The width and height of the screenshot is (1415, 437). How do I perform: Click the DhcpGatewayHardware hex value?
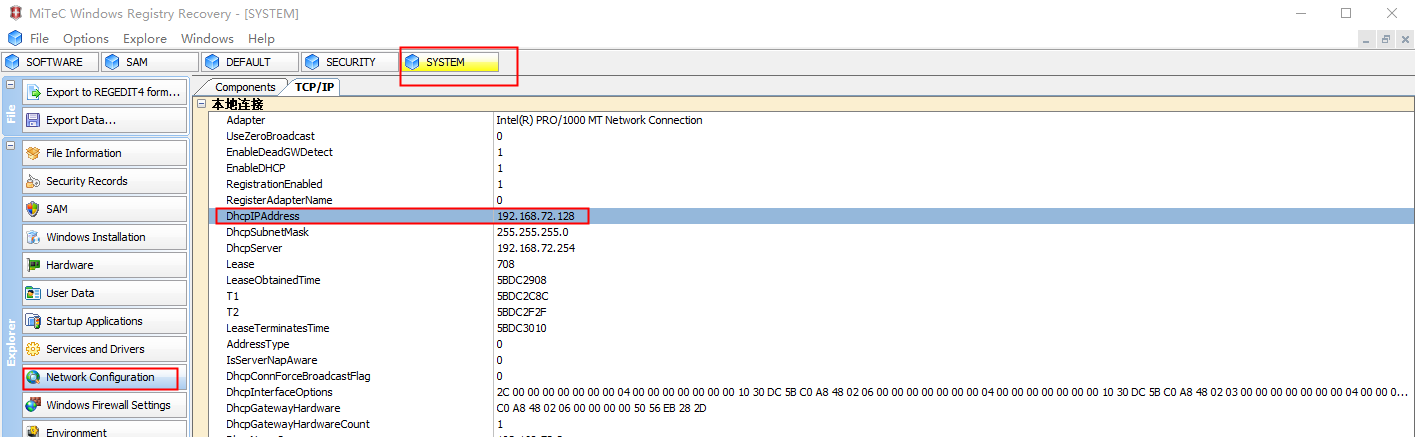tap(601, 408)
